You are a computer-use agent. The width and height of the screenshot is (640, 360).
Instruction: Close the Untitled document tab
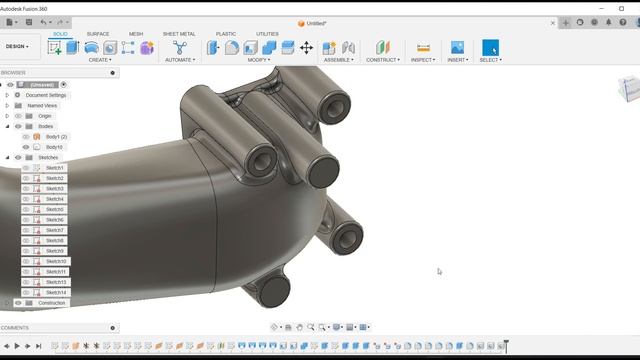tap(553, 23)
